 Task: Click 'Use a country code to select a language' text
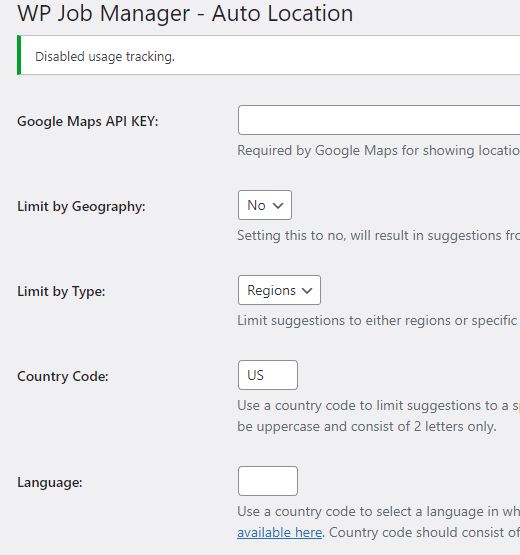(378, 511)
